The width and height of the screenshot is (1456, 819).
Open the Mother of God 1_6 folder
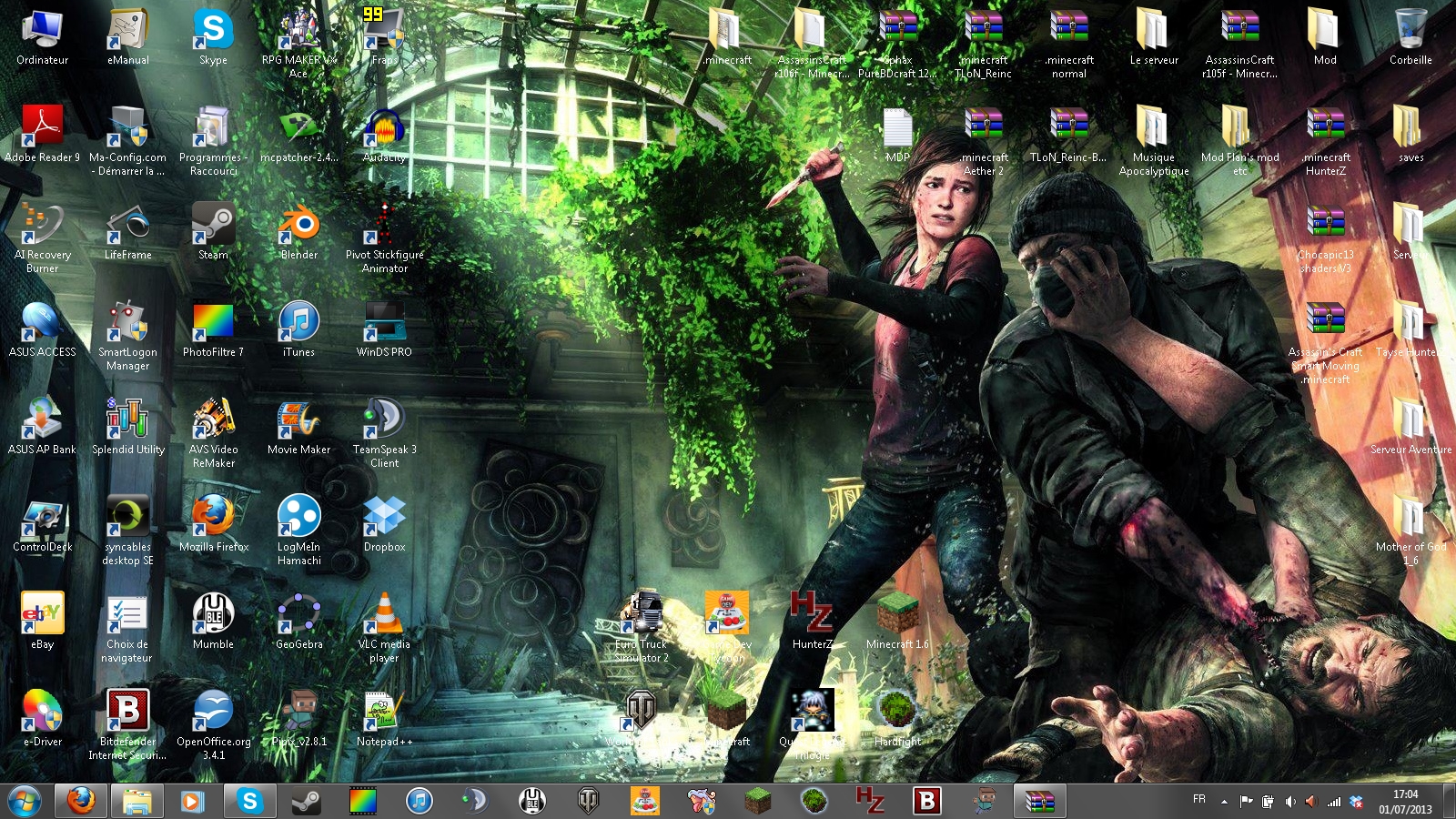(x=1410, y=530)
